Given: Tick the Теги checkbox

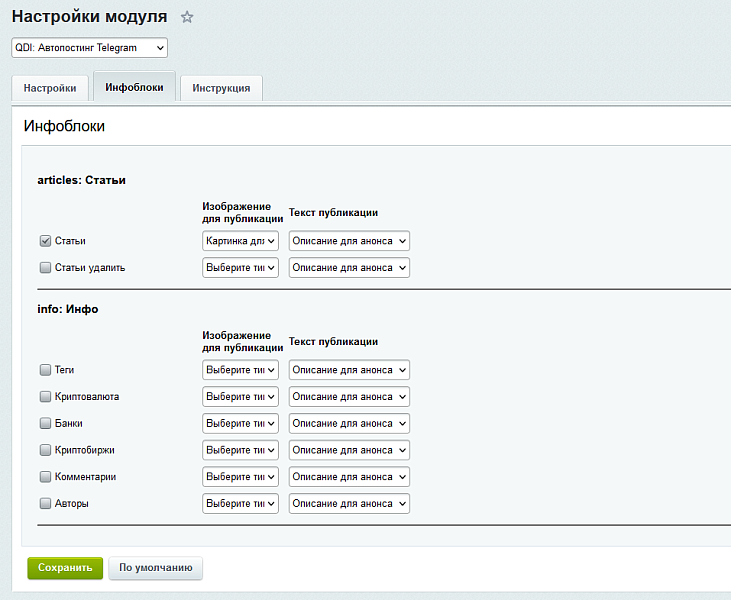Looking at the screenshot, I should click(45, 370).
